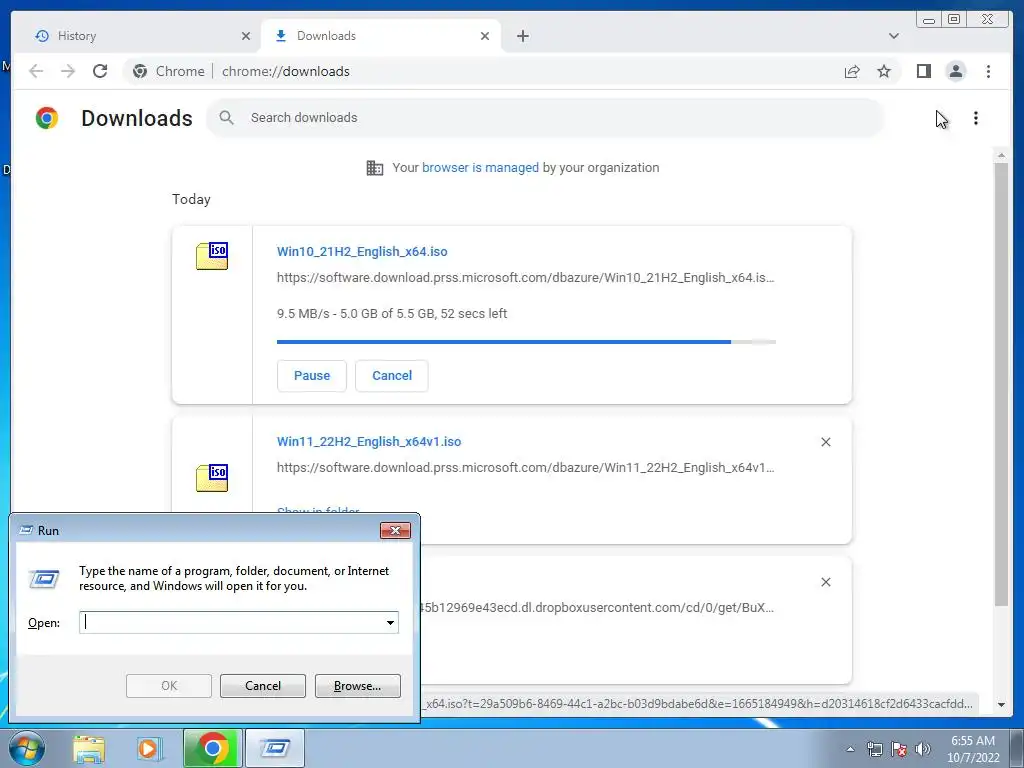Open Windows Explorer from taskbar
The height and width of the screenshot is (768, 1024).
coord(89,748)
